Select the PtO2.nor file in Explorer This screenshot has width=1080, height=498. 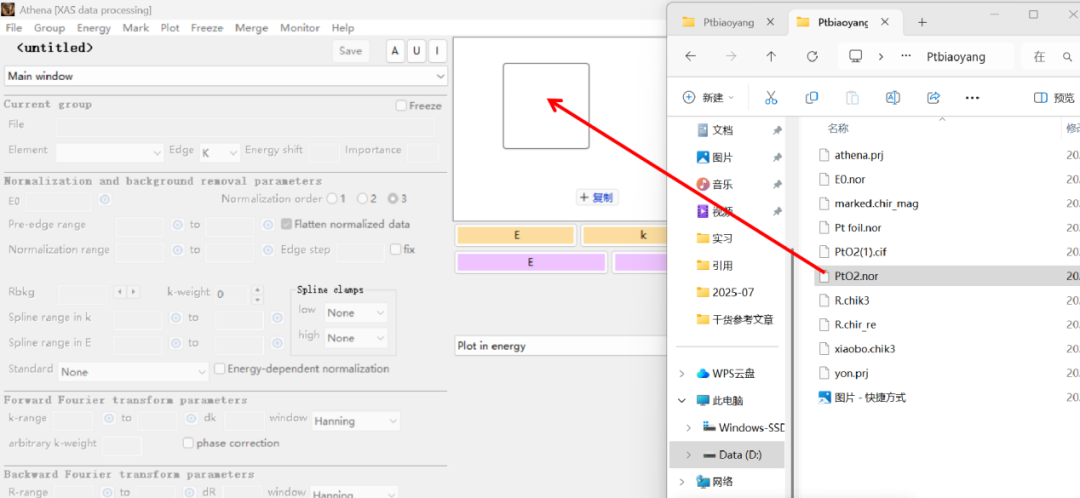tap(856, 276)
